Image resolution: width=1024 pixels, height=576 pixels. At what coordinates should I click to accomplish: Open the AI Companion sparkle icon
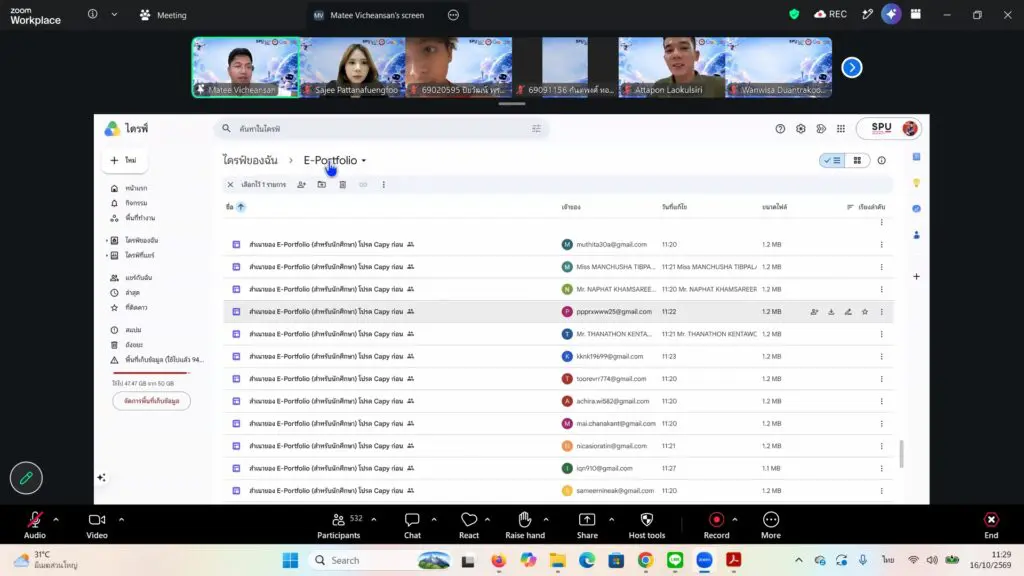click(x=891, y=14)
